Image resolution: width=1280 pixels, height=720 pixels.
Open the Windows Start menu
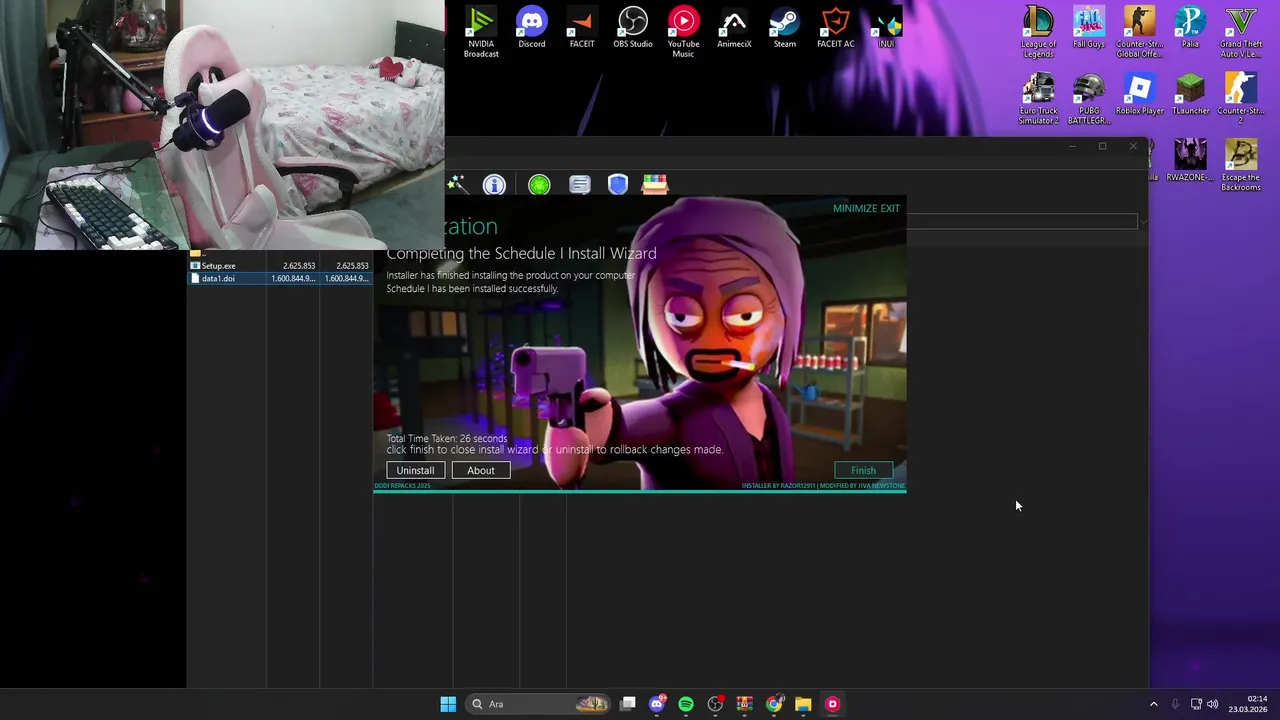(x=448, y=704)
